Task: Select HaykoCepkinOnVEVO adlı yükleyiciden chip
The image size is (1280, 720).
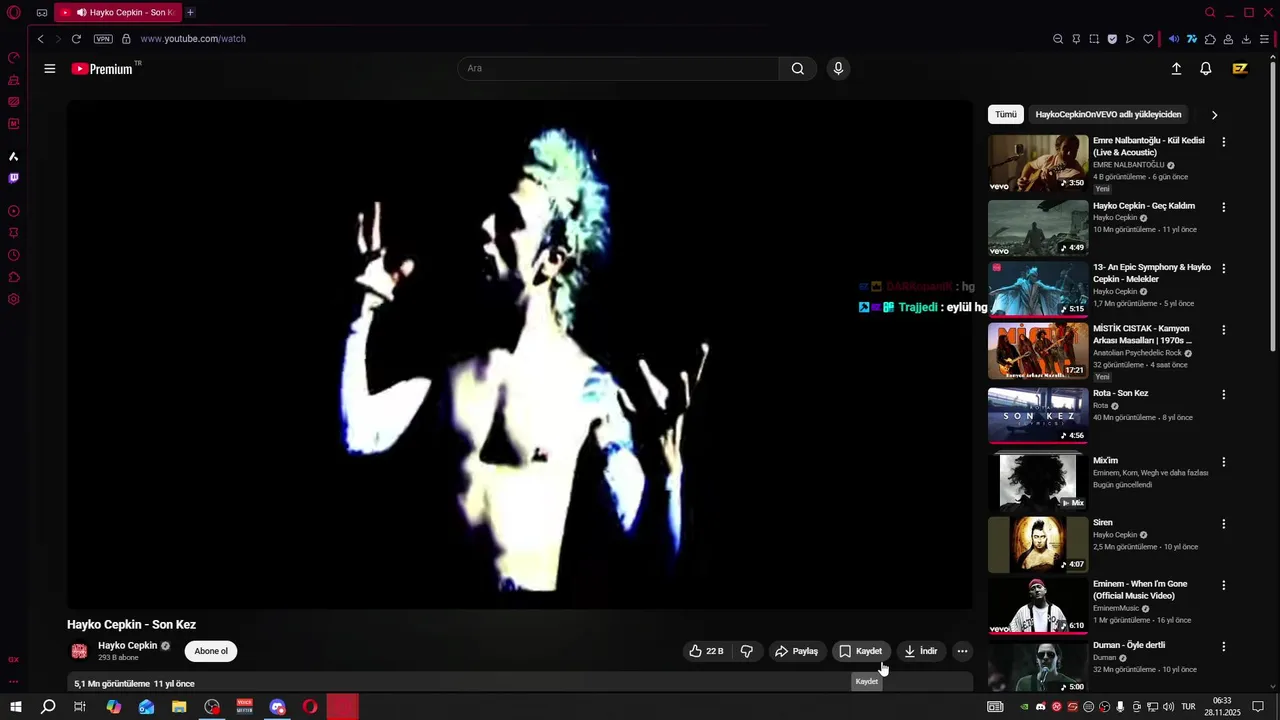Action: coord(1108,115)
